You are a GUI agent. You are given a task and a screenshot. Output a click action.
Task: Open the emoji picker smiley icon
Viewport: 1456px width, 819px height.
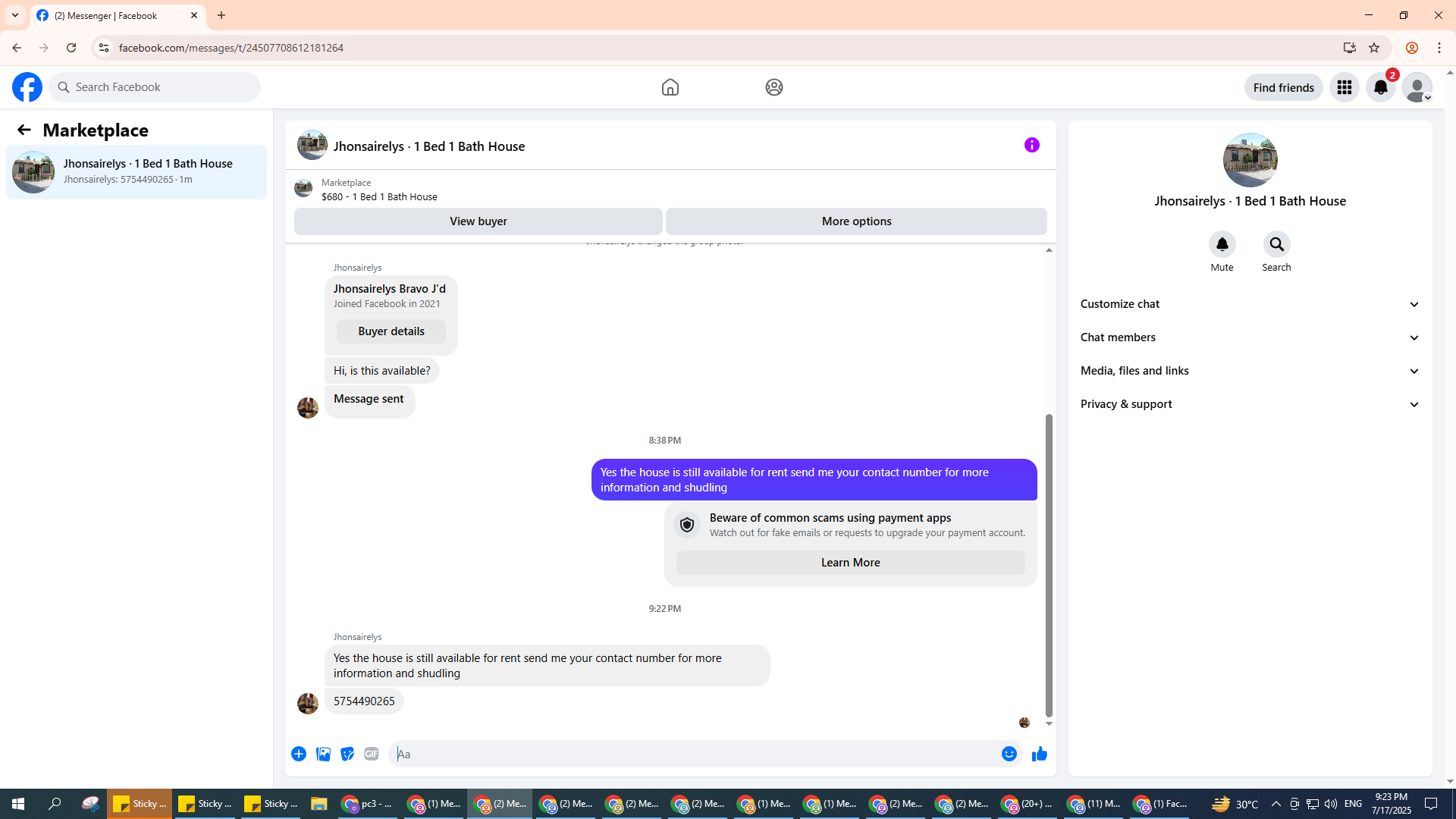(1009, 754)
